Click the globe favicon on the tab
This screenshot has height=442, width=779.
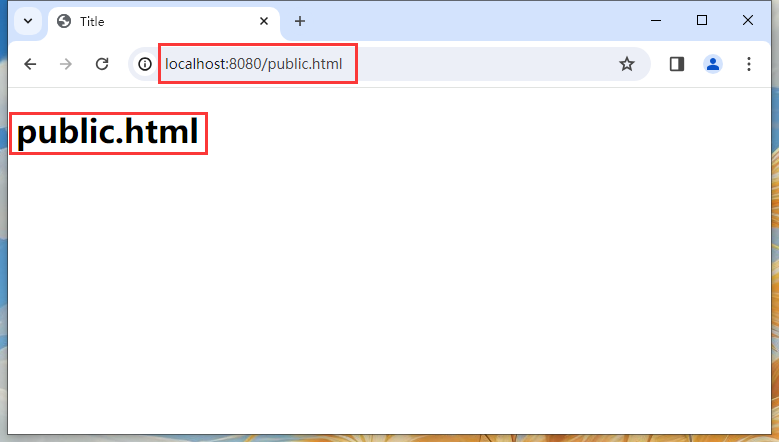tap(64, 21)
